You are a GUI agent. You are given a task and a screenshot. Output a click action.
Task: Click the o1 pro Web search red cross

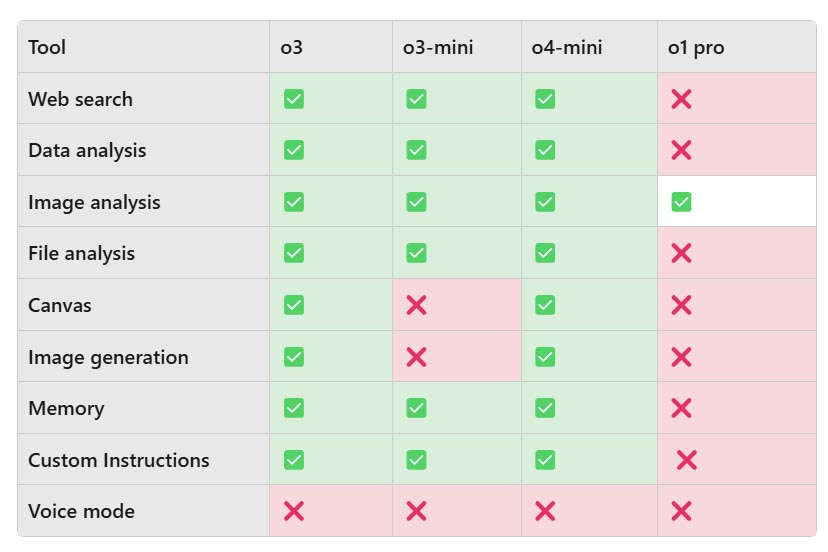tap(681, 99)
